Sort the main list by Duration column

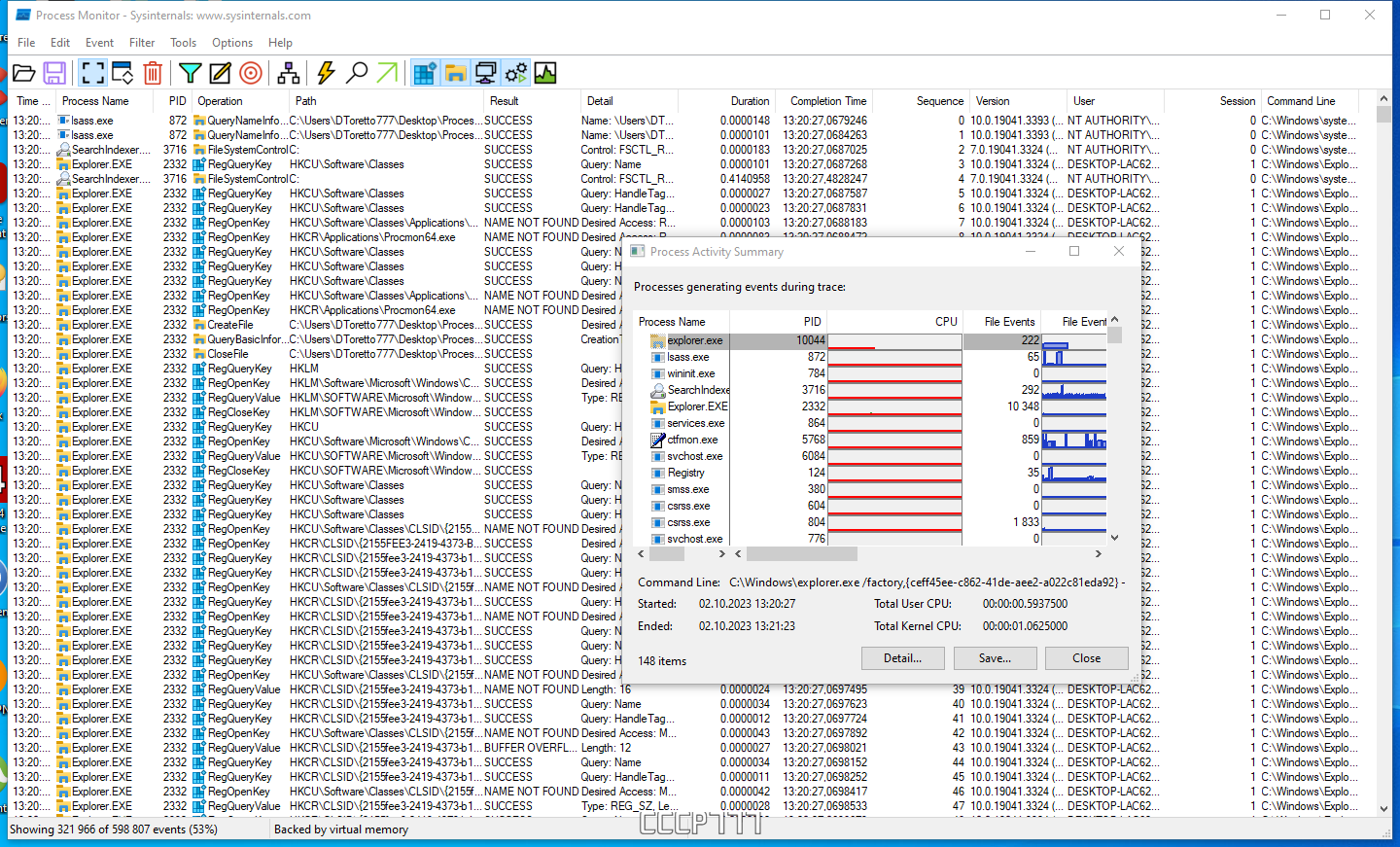coord(725,101)
